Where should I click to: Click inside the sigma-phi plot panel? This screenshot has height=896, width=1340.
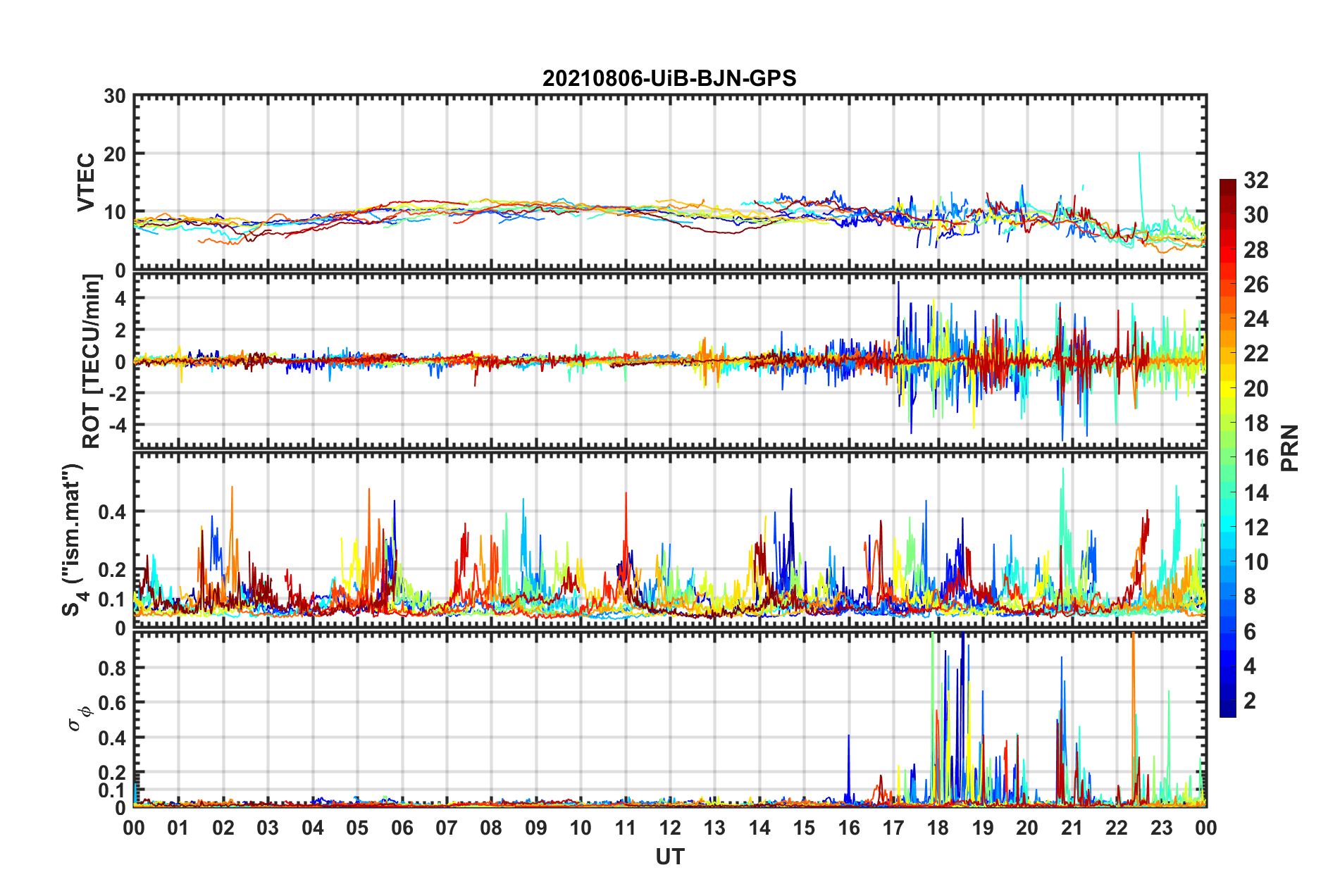pyautogui.click(x=670, y=719)
